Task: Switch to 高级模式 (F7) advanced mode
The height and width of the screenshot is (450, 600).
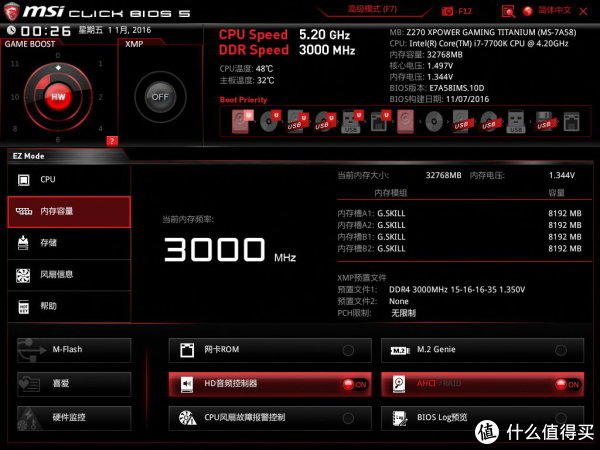Action: pyautogui.click(x=372, y=9)
